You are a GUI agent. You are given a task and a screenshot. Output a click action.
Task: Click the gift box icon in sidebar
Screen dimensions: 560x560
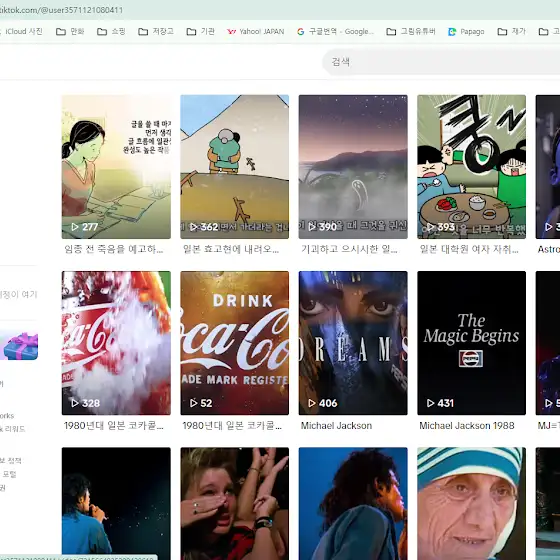click(x=20, y=346)
